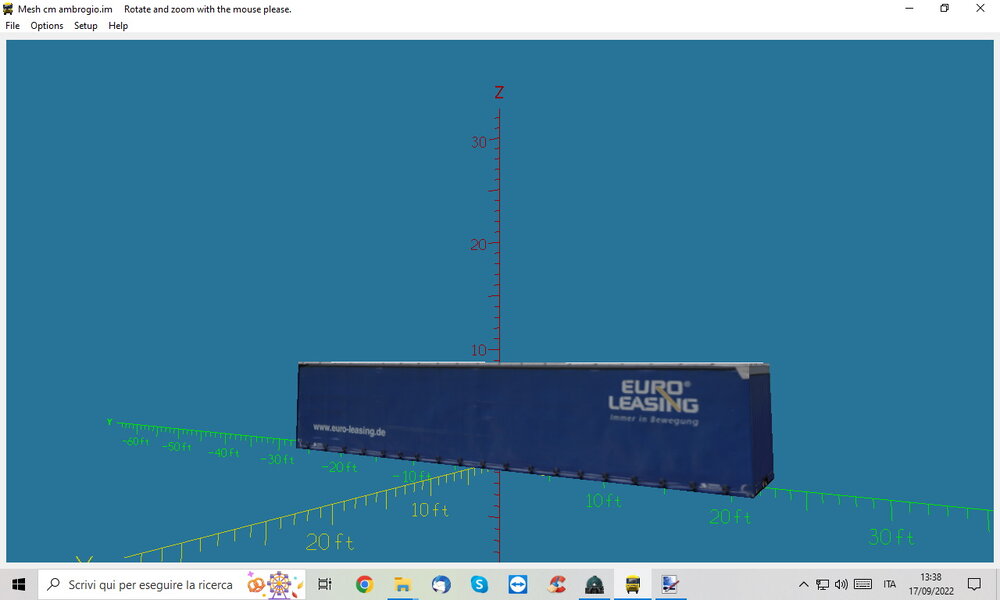This screenshot has width=1000, height=600.
Task: Open TeamViewer from the taskbar
Action: (x=517, y=584)
